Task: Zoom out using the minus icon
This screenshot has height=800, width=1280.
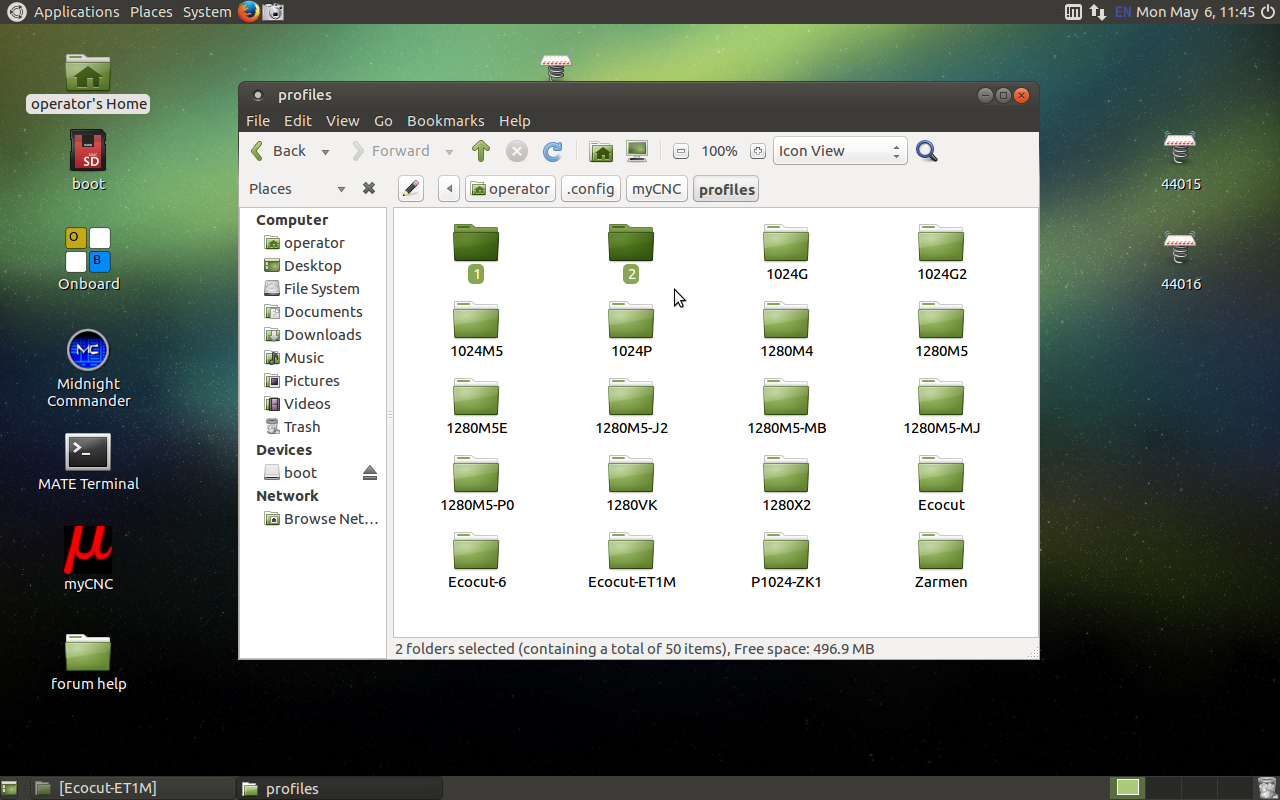Action: point(681,151)
